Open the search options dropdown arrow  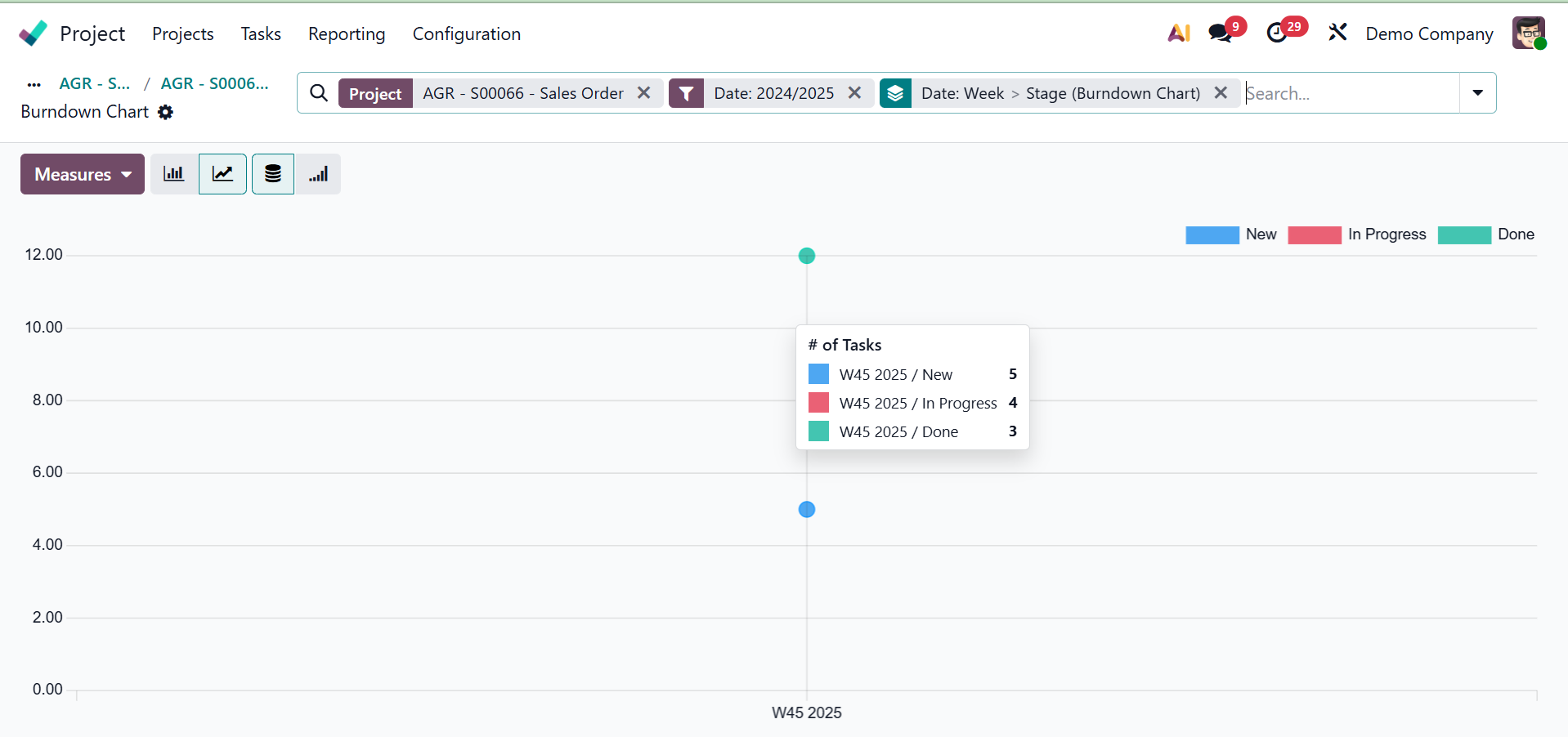pos(1477,93)
